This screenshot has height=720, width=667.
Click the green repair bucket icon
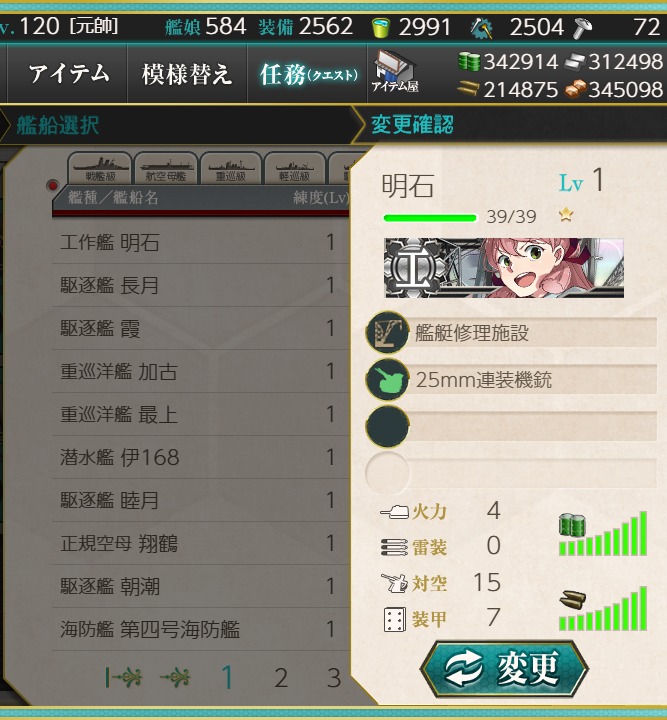381,28
